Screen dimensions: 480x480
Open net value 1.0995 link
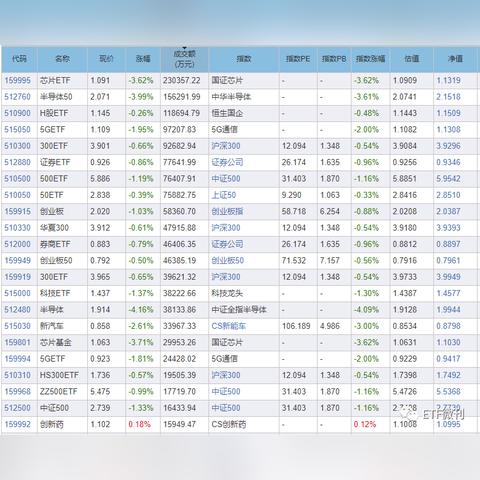pos(448,424)
